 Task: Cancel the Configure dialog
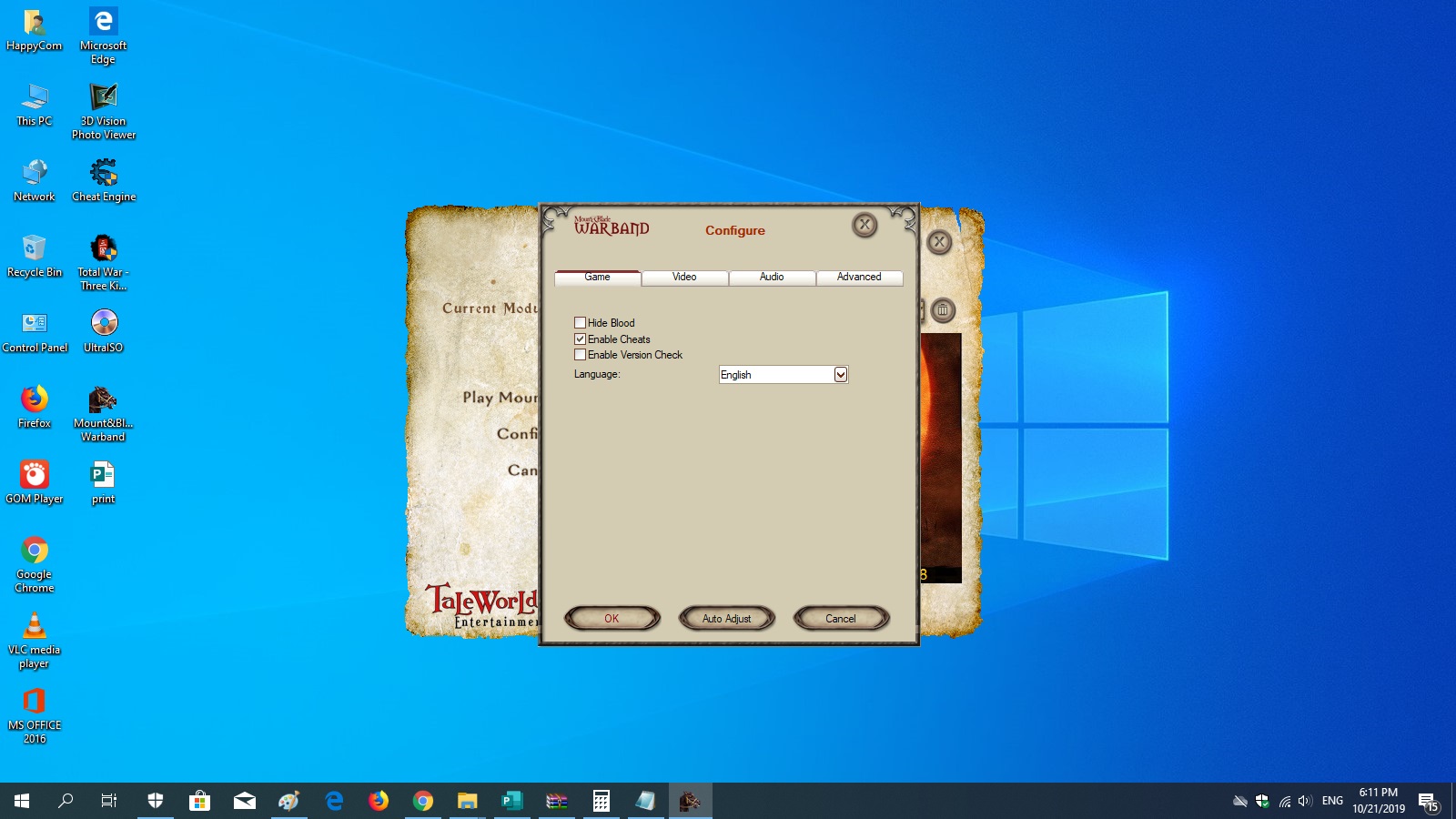(x=841, y=619)
